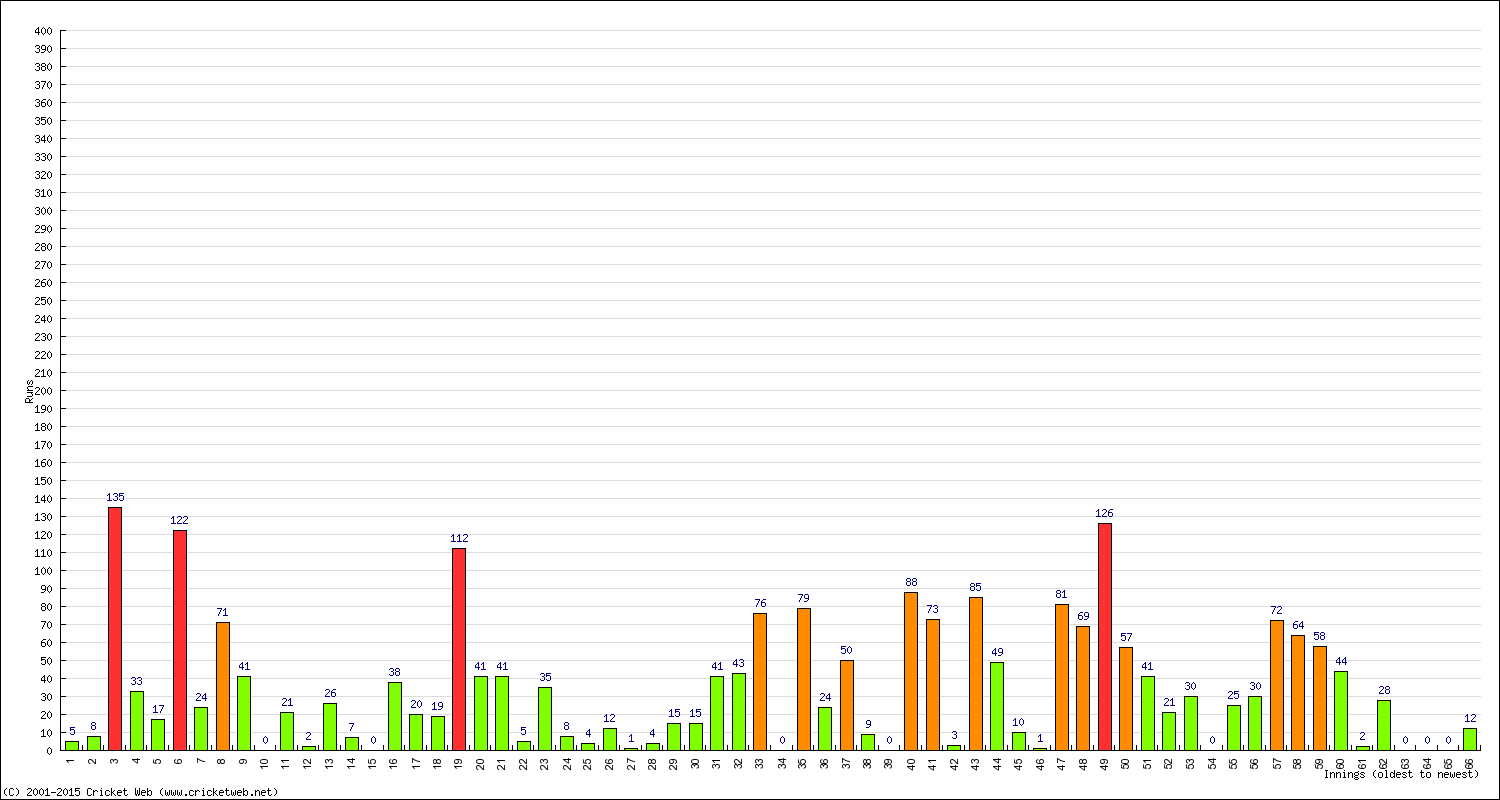
Task: Click the value label 17
Action: pos(158,709)
